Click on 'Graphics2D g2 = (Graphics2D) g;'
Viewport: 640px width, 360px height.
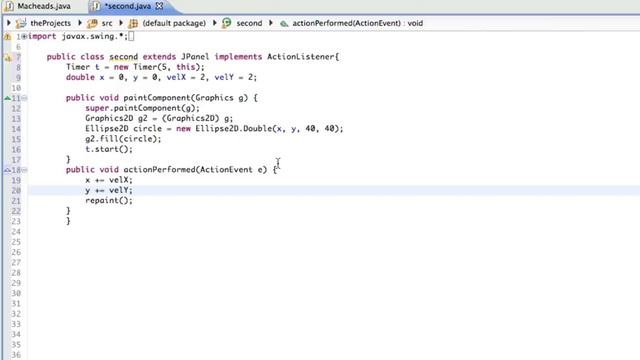point(159,118)
